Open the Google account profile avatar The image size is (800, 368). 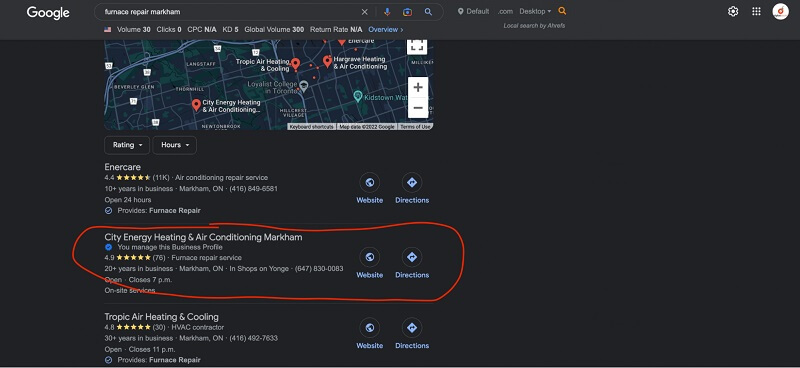point(781,11)
